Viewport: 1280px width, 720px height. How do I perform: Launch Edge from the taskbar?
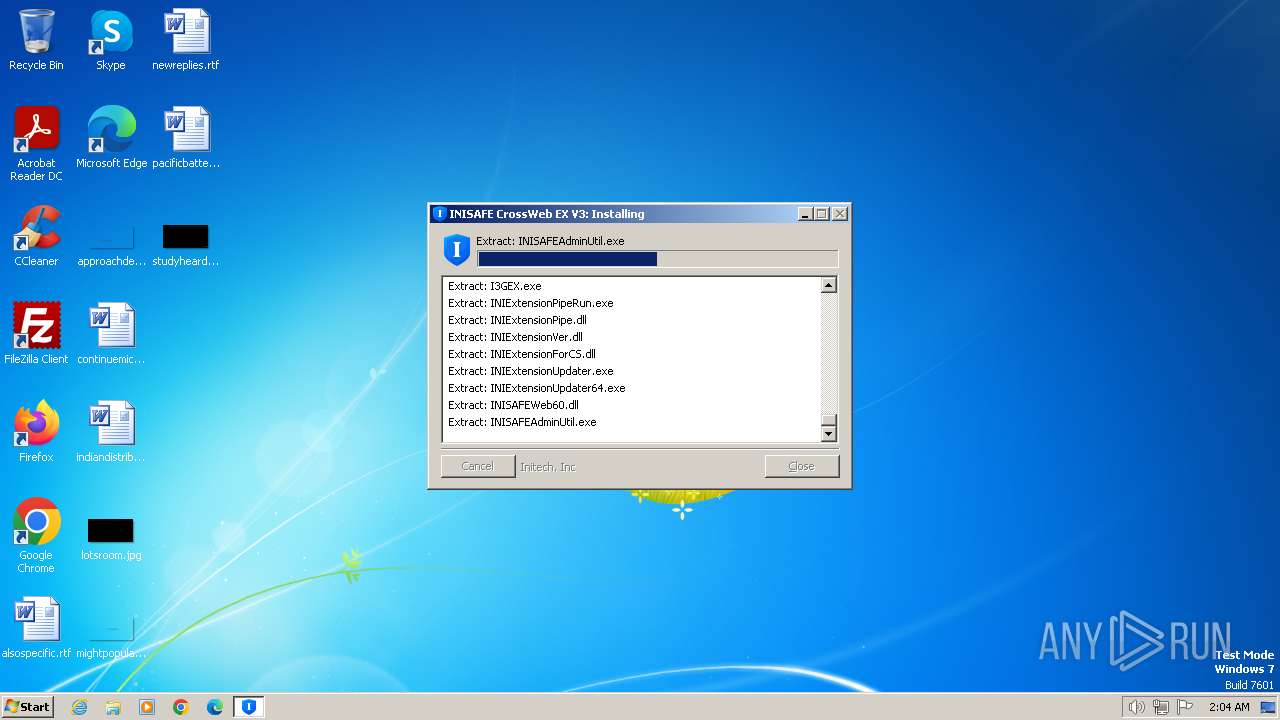(x=215, y=707)
